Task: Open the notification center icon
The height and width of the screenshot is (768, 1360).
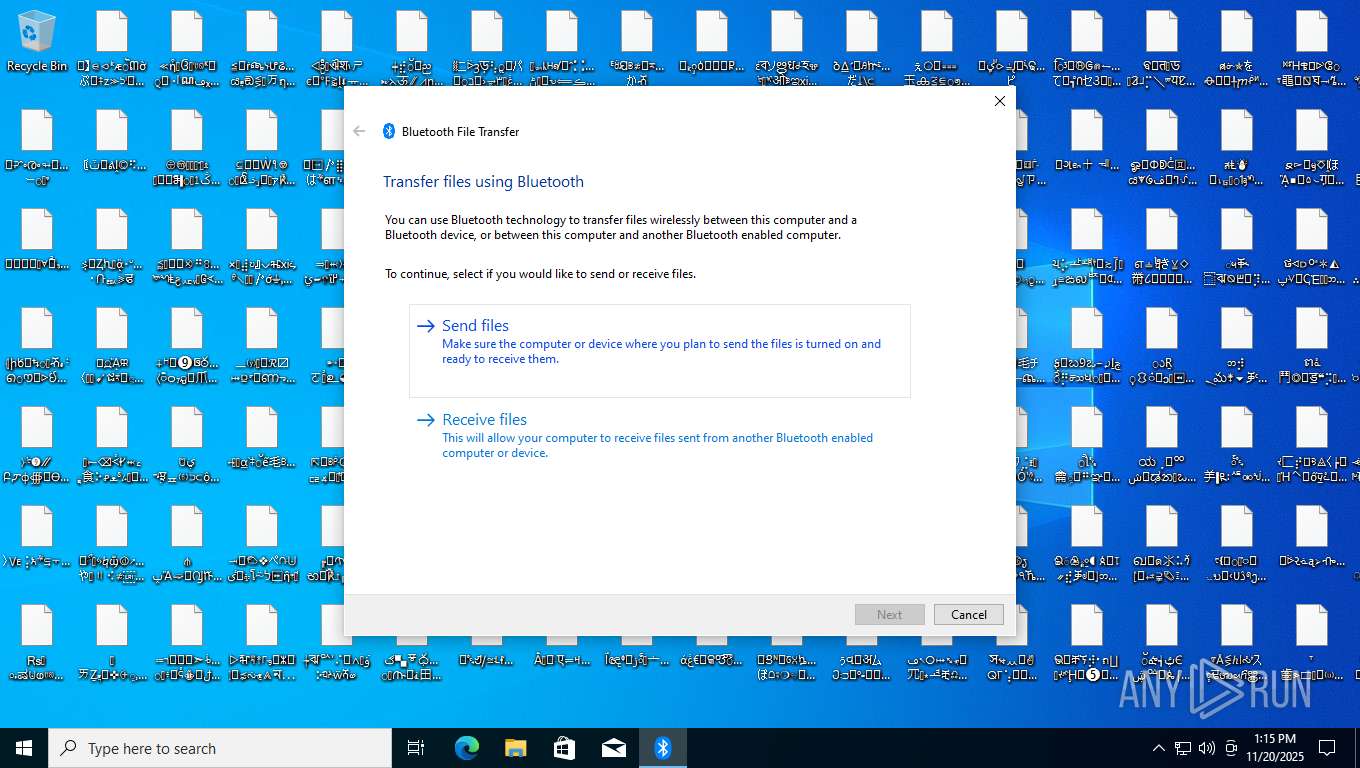Action: coord(1327,748)
